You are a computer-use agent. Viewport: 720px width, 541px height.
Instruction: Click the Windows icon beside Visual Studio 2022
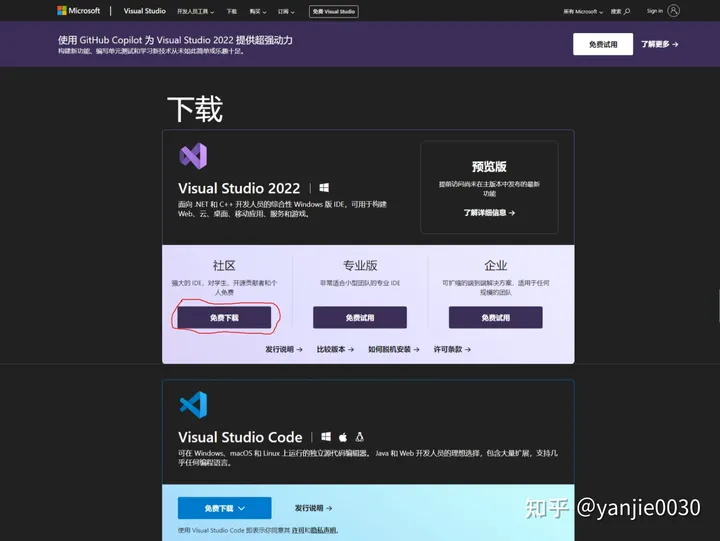324,188
